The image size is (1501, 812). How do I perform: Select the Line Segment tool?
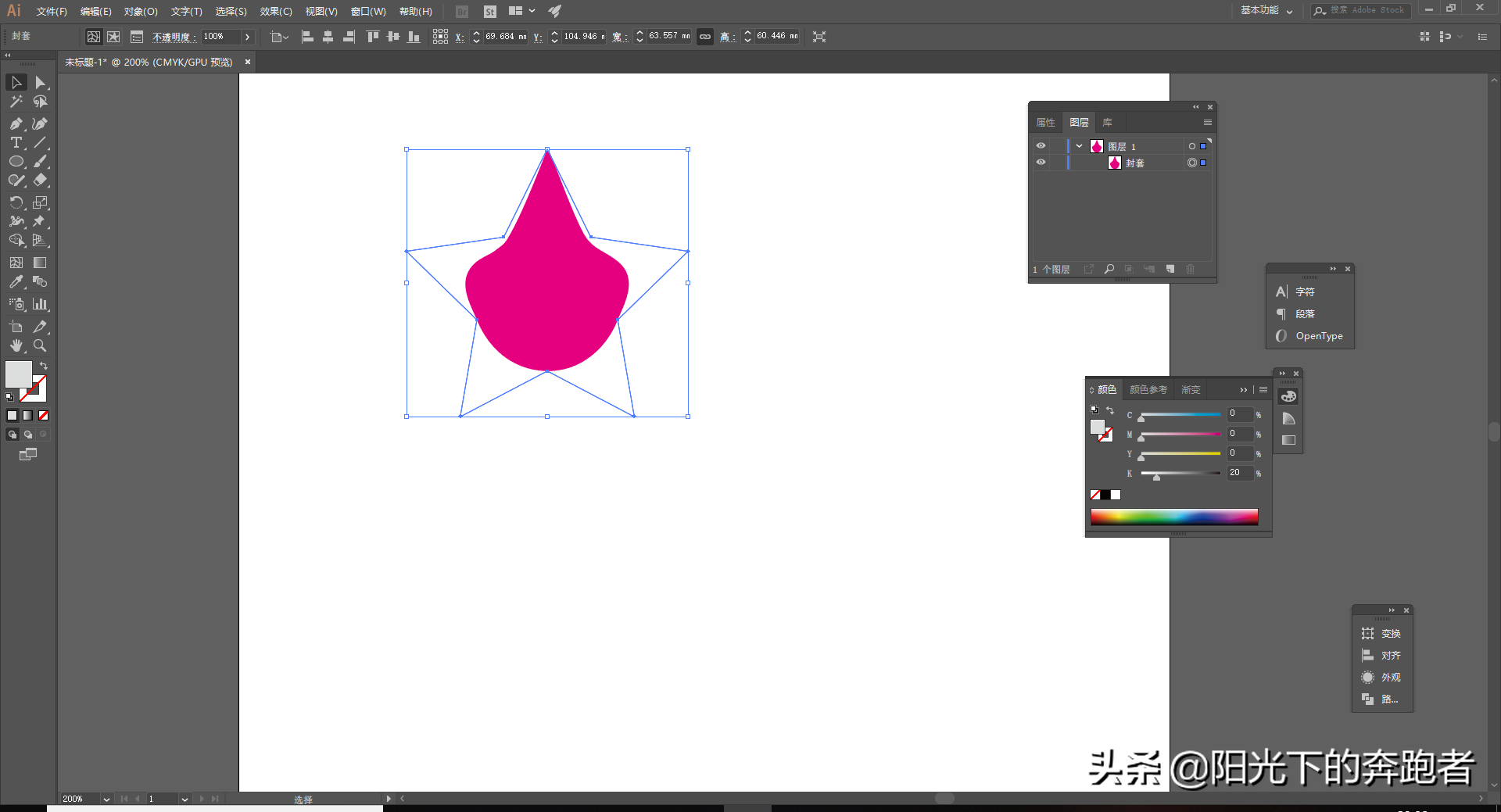pyautogui.click(x=40, y=142)
